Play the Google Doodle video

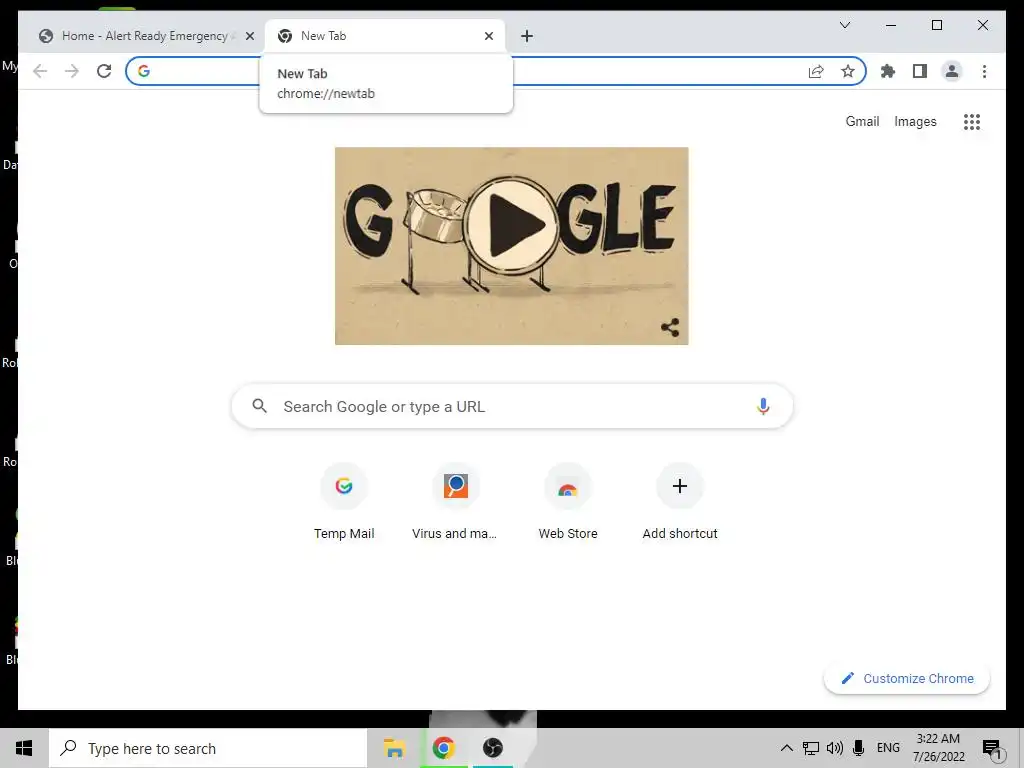[512, 224]
